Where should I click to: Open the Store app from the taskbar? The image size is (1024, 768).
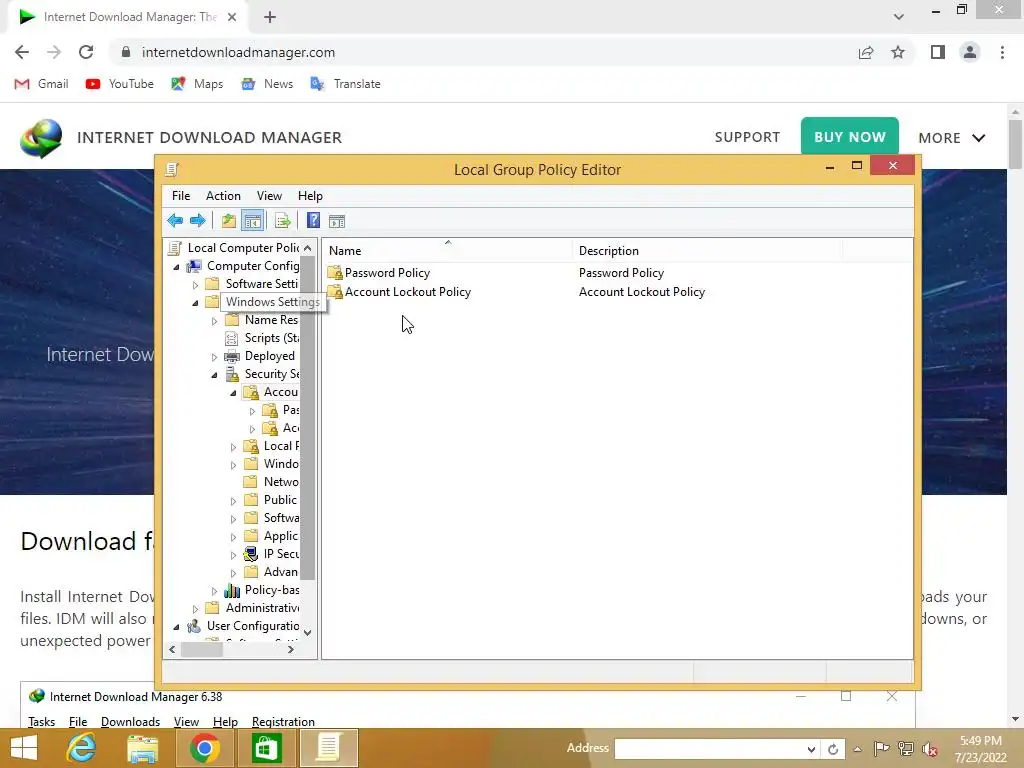(x=265, y=748)
